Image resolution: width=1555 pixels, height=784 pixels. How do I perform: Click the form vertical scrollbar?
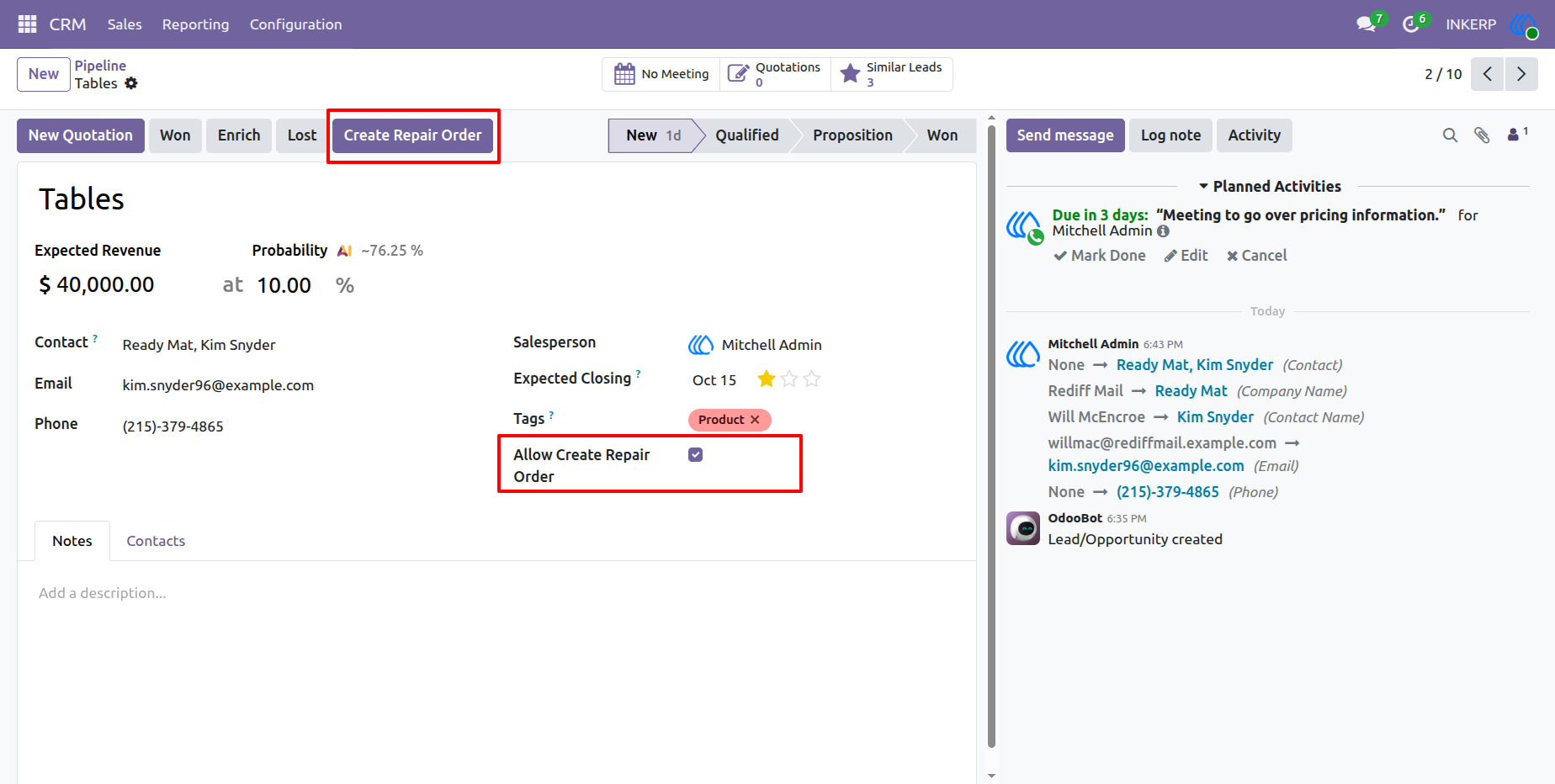[x=991, y=436]
